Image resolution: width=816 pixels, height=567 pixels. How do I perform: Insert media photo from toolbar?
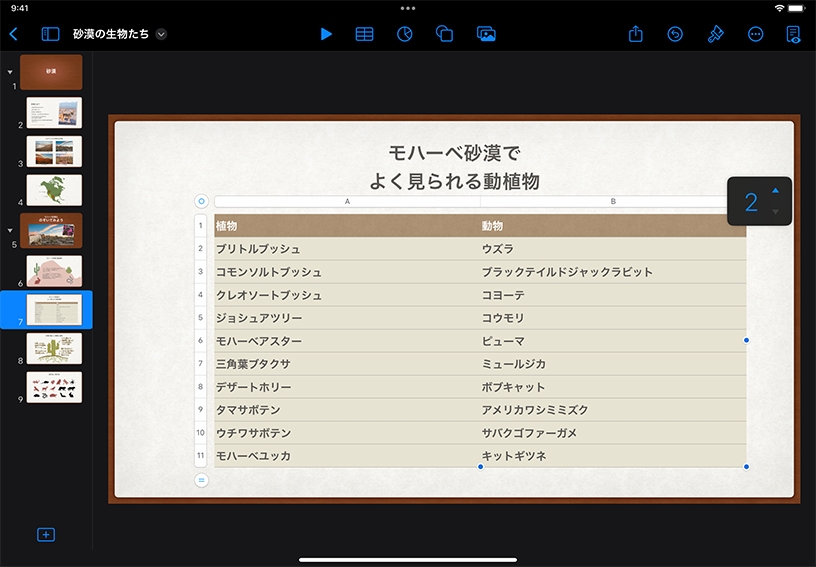click(x=486, y=34)
